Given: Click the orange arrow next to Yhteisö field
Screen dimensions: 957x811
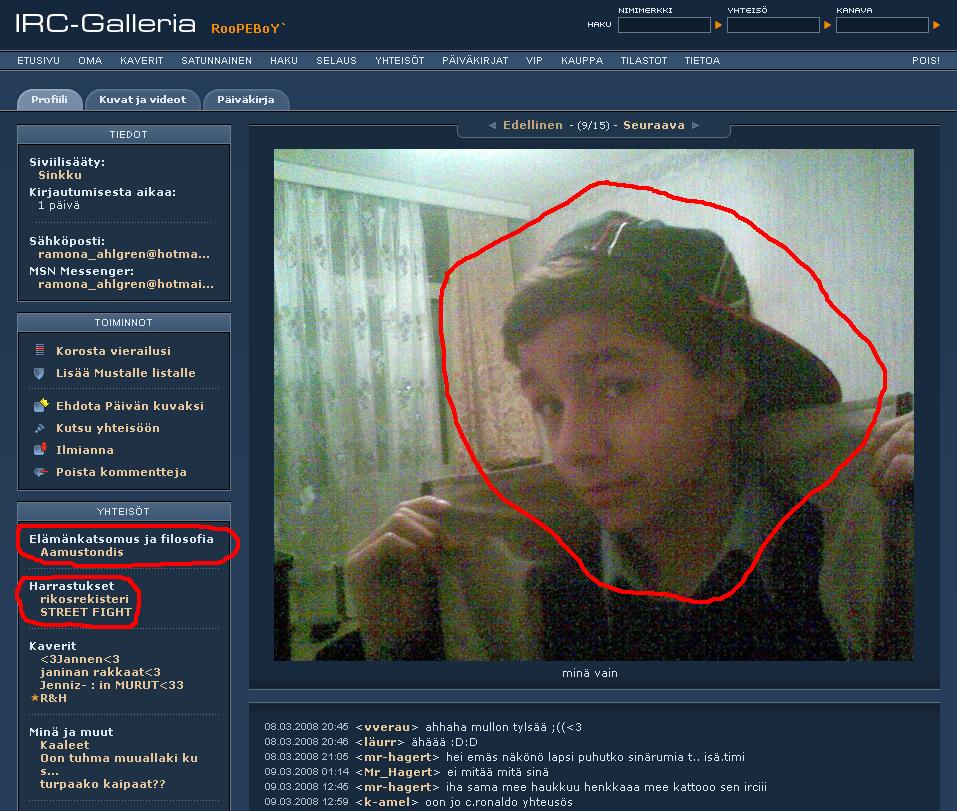Looking at the screenshot, I should tap(827, 25).
